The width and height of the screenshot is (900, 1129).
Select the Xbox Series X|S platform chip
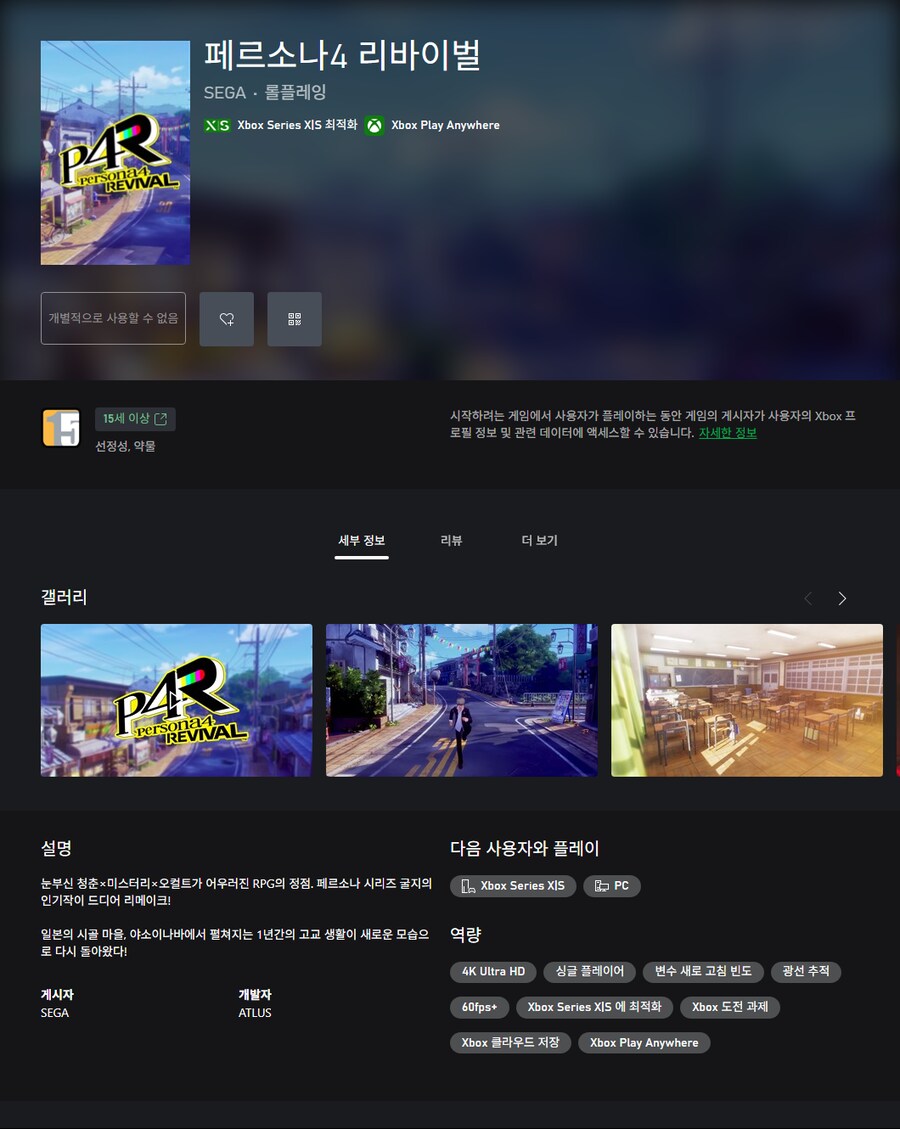tap(513, 886)
